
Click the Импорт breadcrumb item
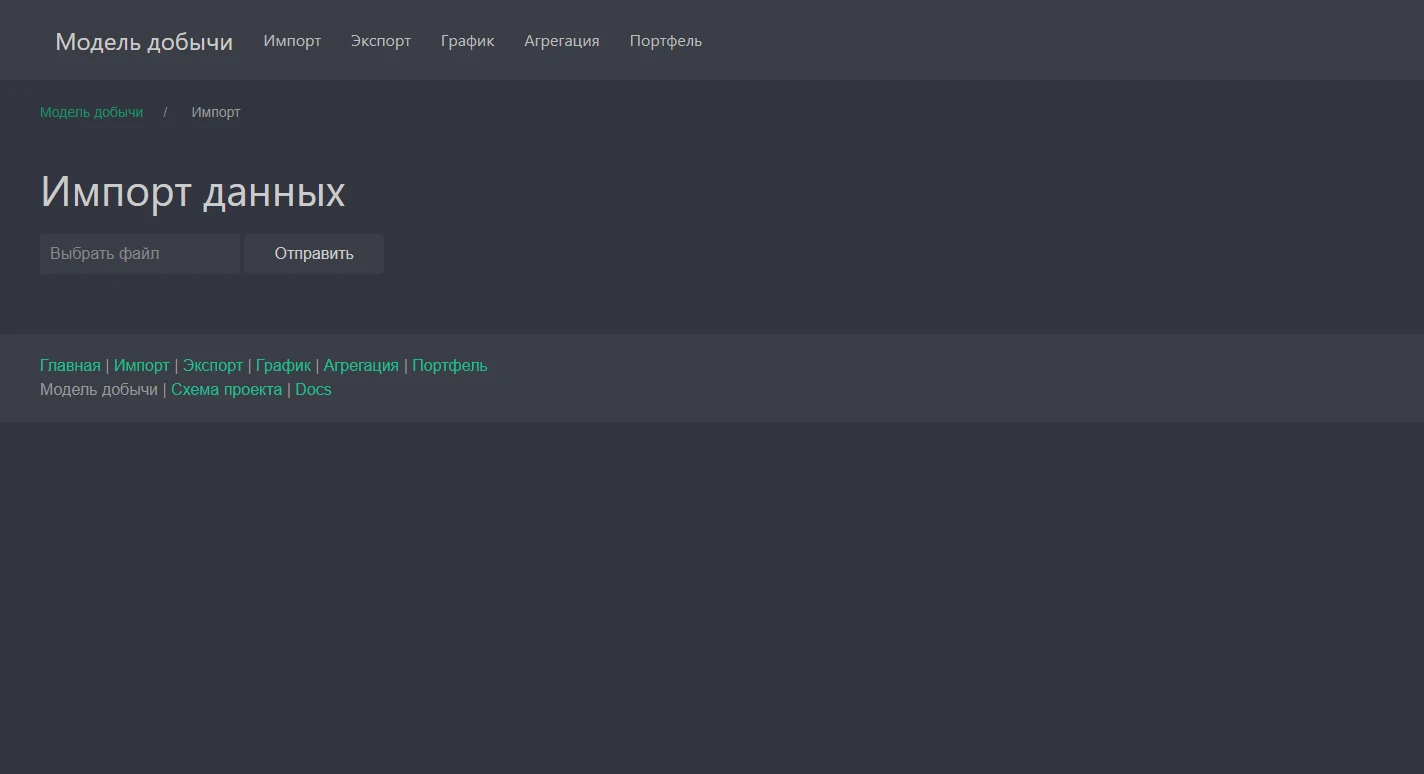216,112
